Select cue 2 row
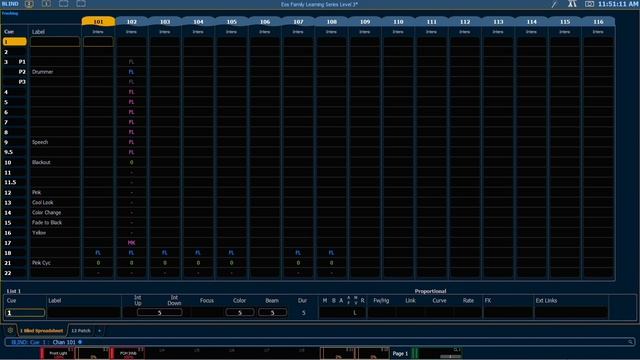The image size is (640, 360). click(x=15, y=52)
